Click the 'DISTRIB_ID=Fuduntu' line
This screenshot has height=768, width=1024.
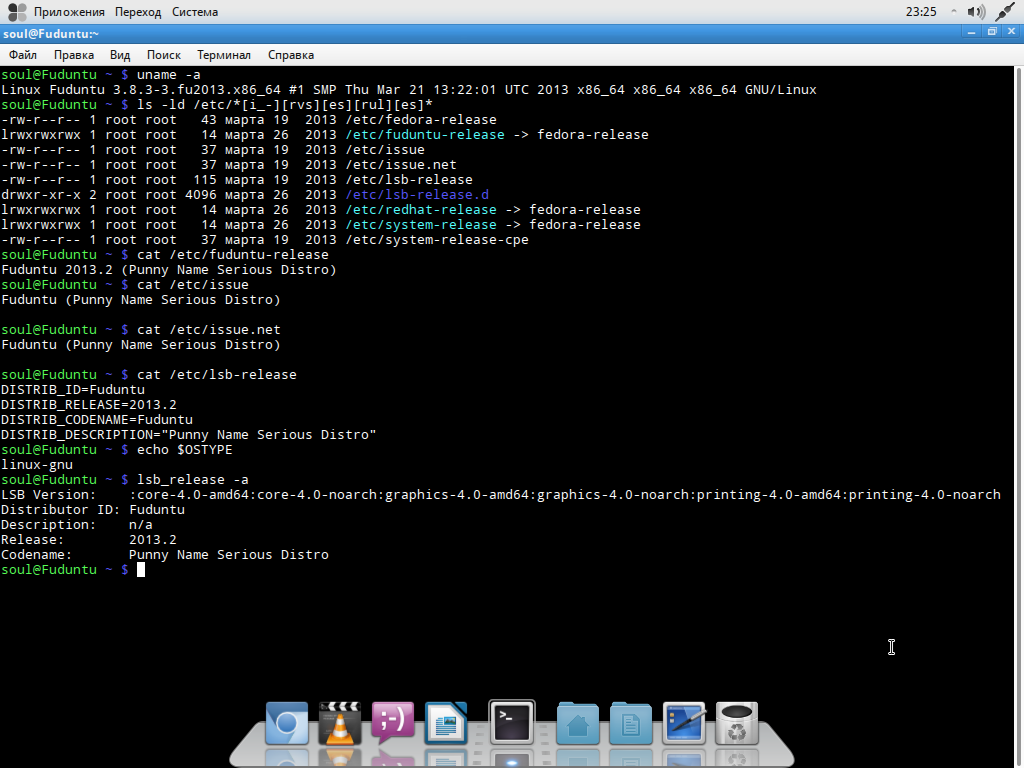[73, 390]
